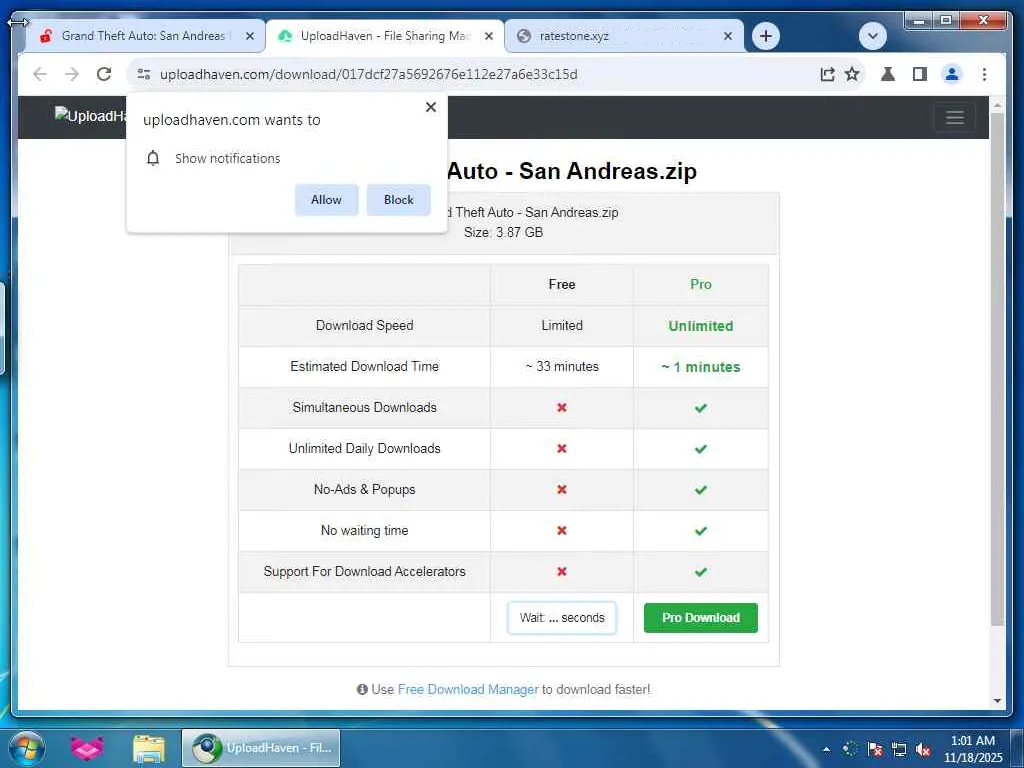
Task: Click the Unlimited download speed cell
Action: click(x=701, y=326)
